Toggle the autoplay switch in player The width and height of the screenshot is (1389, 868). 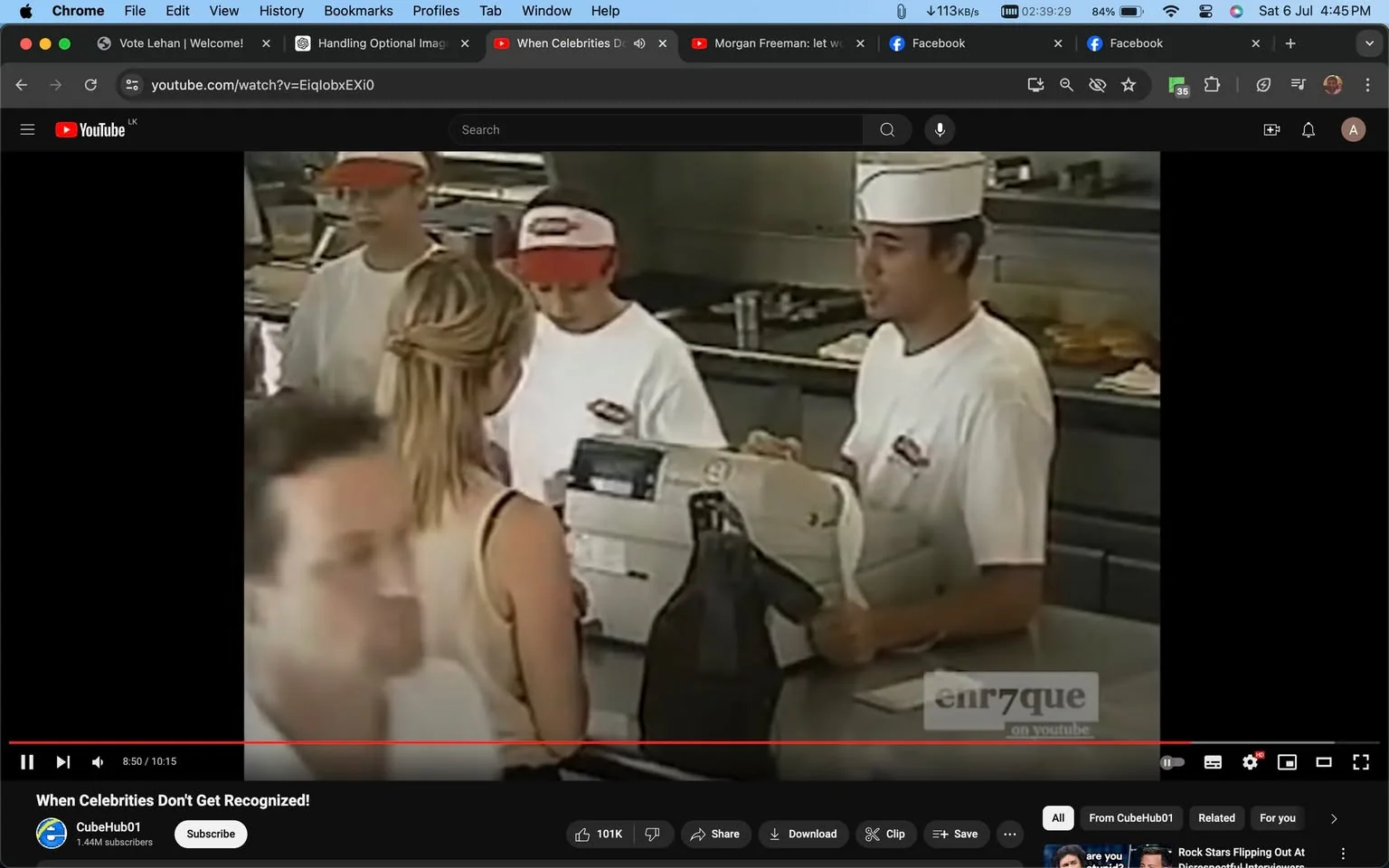1172,762
